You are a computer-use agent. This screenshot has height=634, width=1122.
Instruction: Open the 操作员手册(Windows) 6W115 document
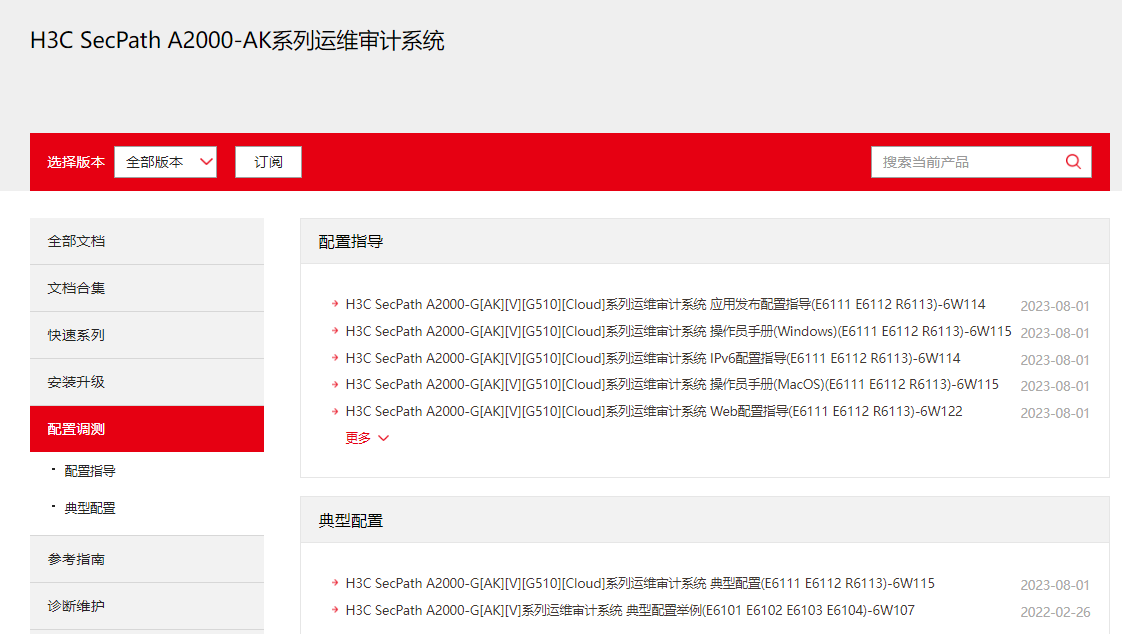tap(678, 331)
